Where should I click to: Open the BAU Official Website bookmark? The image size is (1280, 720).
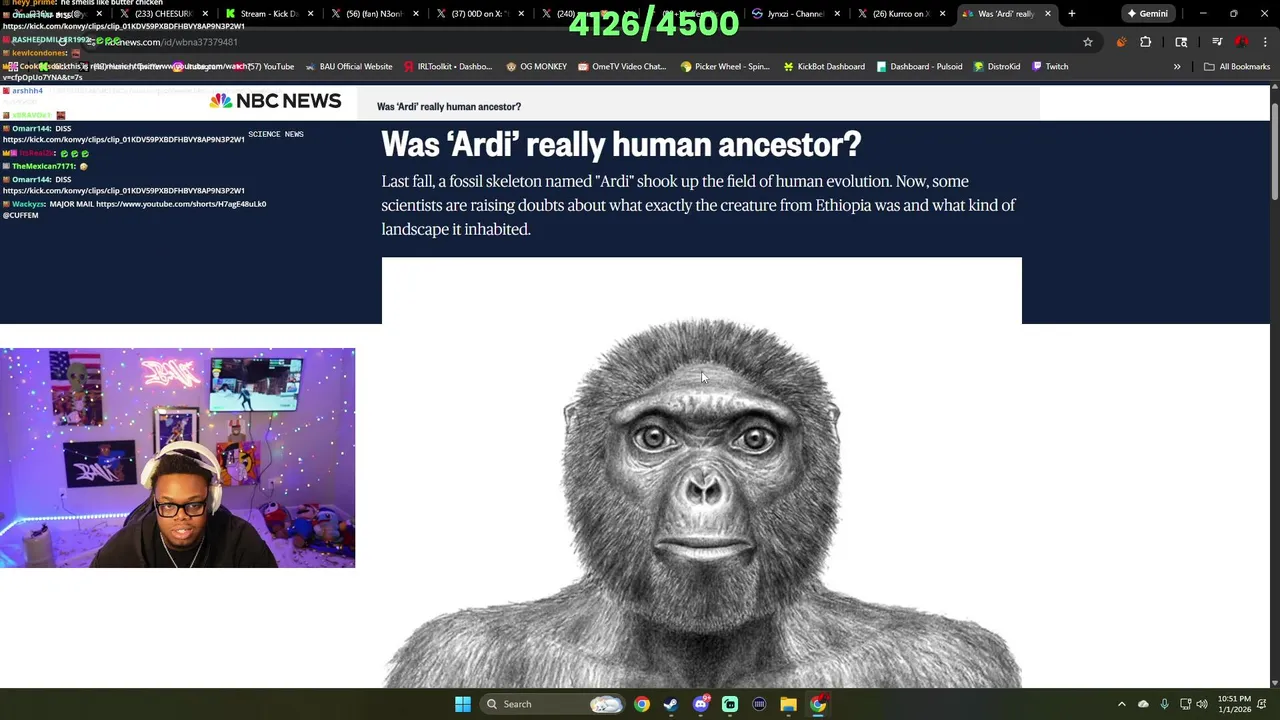349,67
